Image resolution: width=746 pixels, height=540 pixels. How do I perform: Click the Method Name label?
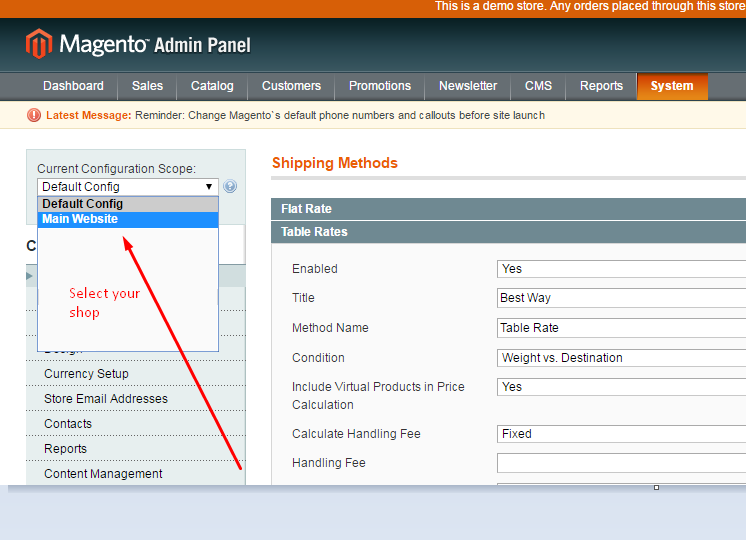[330, 328]
